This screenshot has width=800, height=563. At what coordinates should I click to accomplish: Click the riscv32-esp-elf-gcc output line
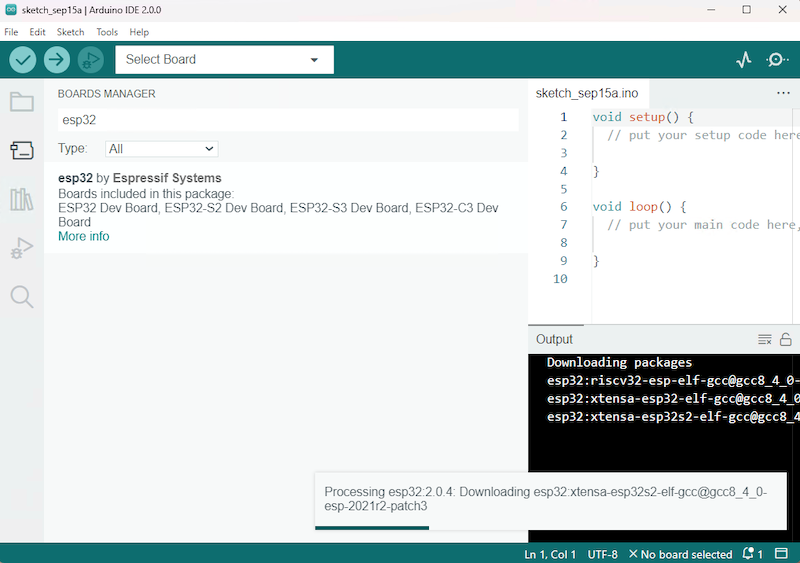[672, 381]
